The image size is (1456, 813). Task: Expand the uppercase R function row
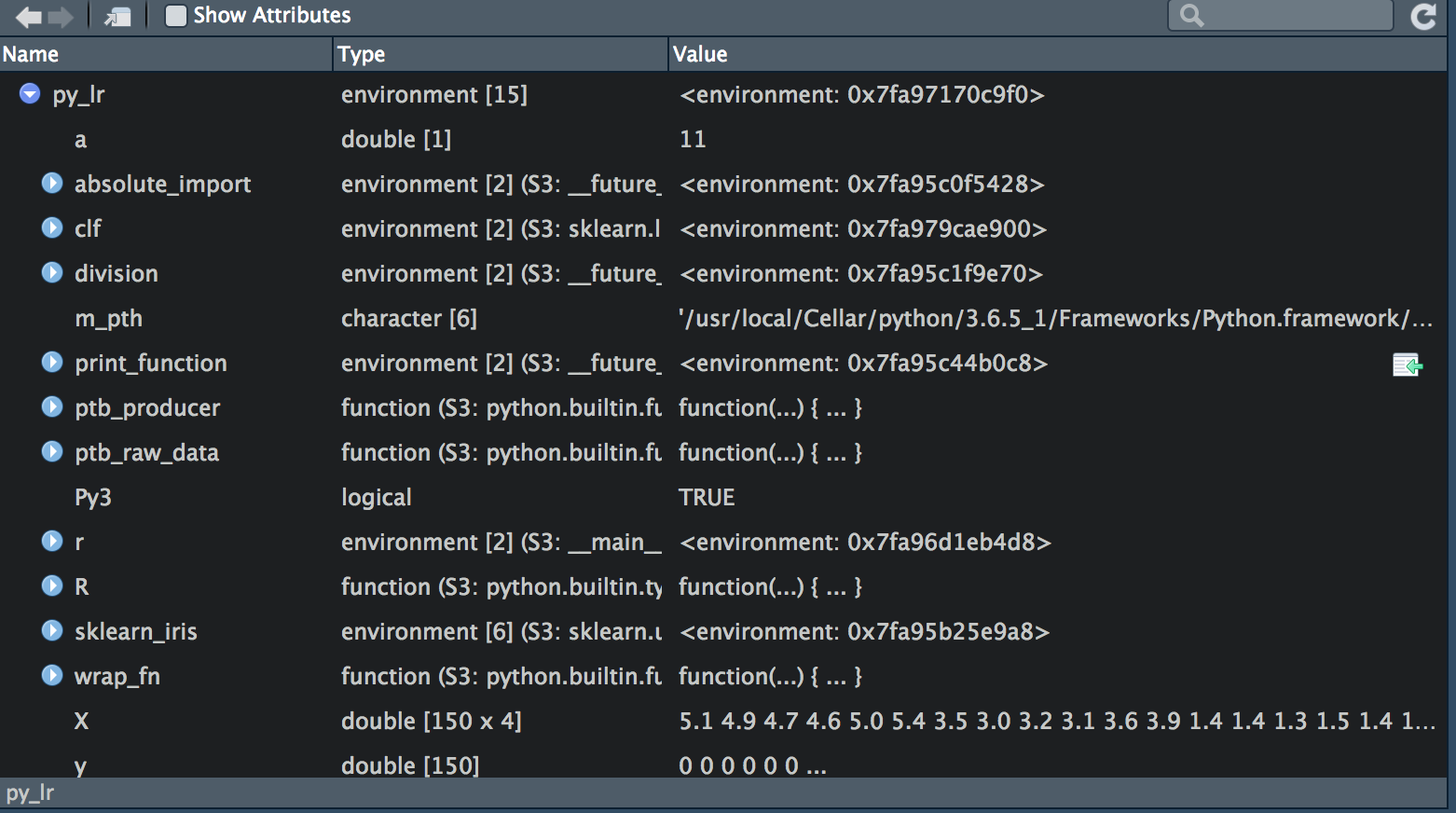click(x=52, y=586)
